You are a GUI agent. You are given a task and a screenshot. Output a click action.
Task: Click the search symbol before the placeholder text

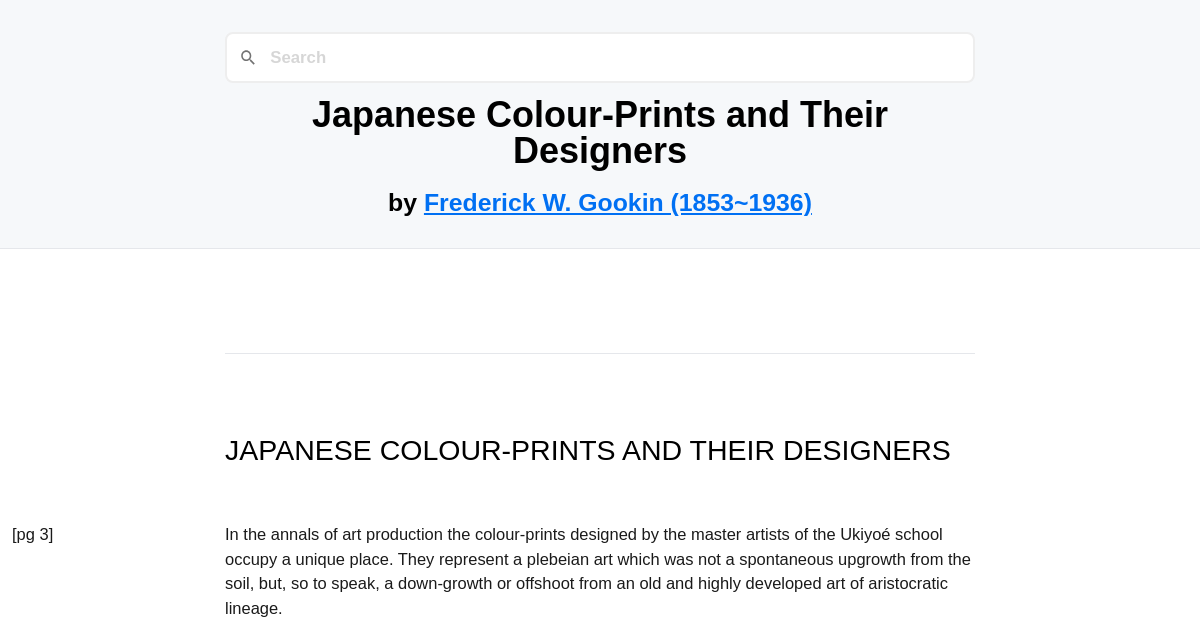point(248,57)
